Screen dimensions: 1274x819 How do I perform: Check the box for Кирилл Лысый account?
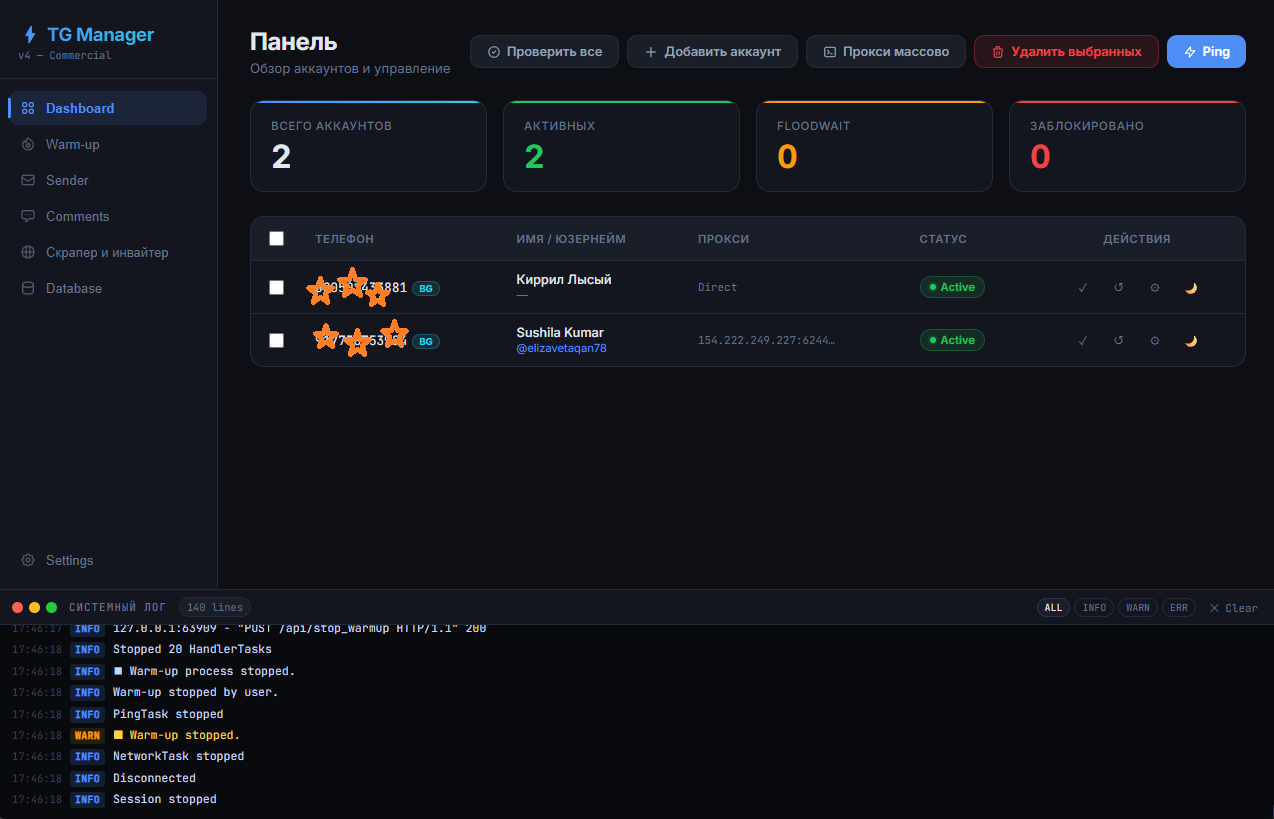tap(277, 288)
